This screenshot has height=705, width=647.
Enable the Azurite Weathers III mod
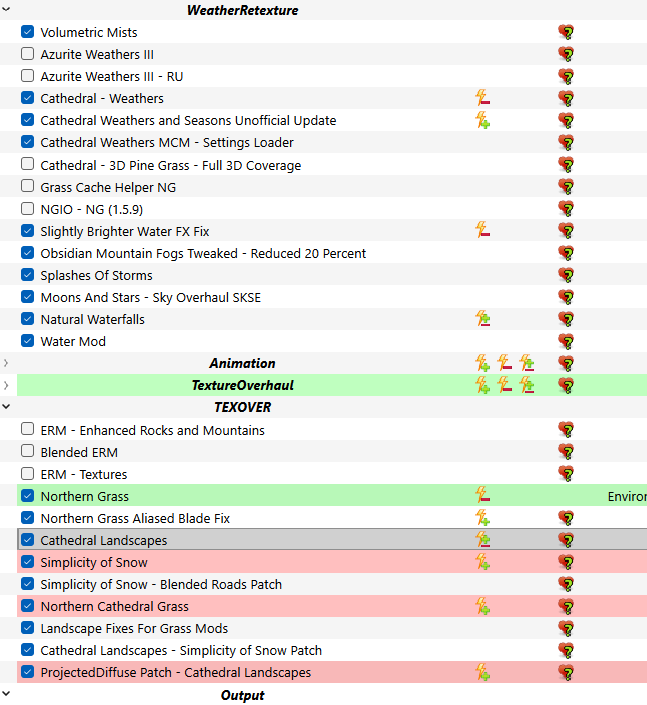28,54
